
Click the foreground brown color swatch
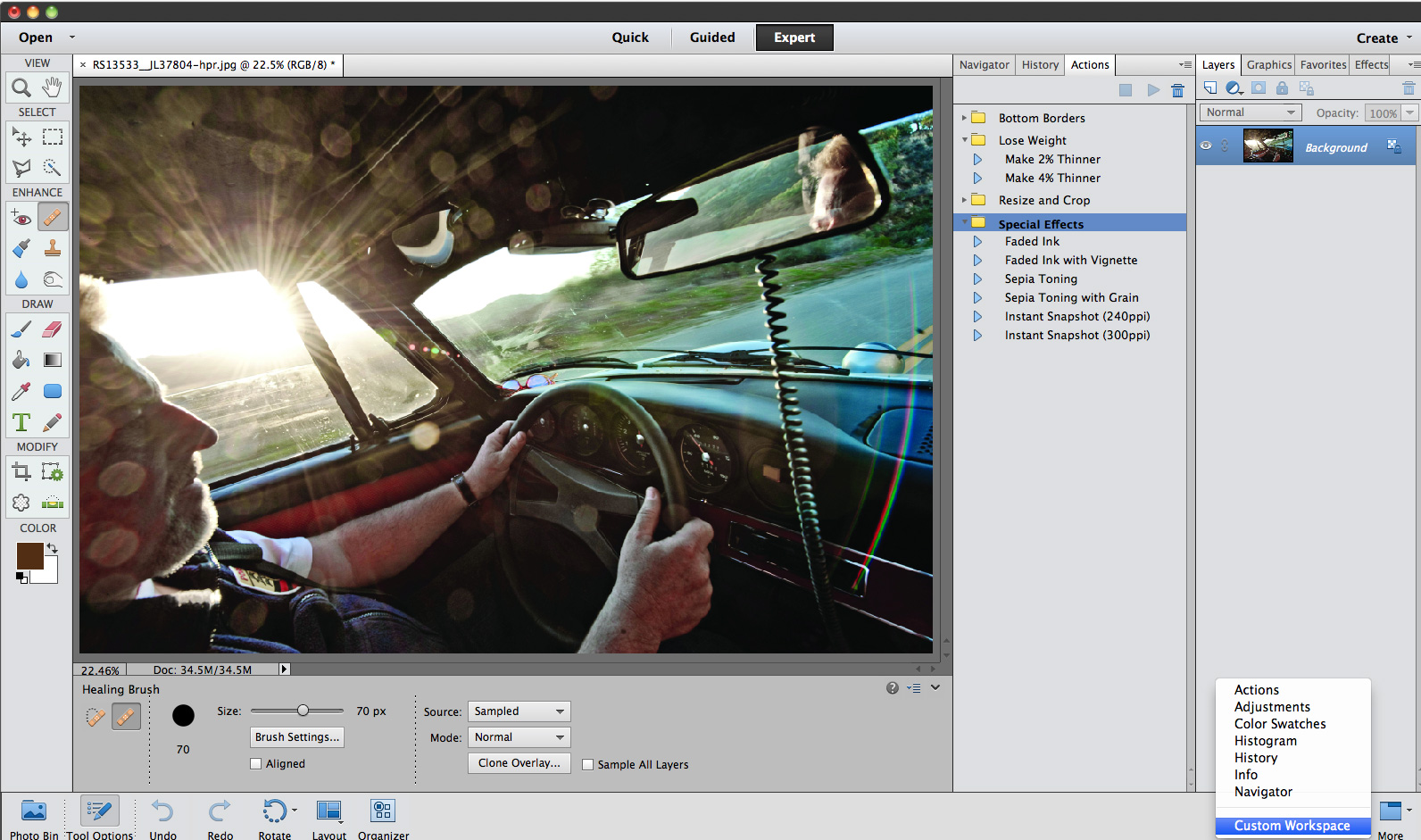tap(29, 555)
